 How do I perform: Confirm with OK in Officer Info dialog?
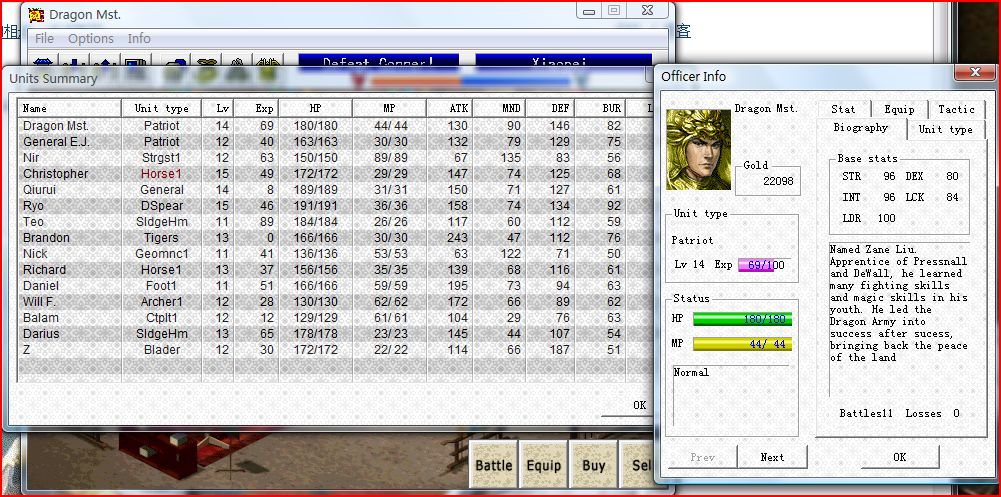coord(899,457)
